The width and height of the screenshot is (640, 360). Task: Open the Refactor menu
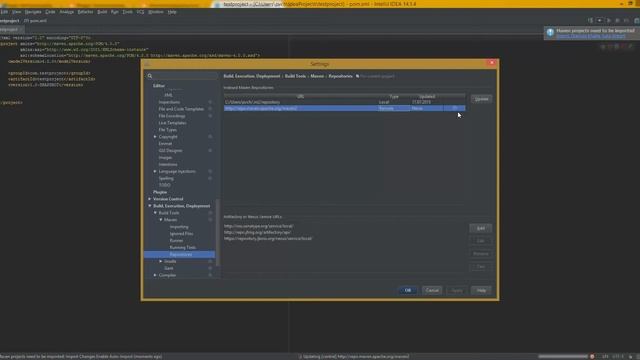pyautogui.click(x=85, y=12)
